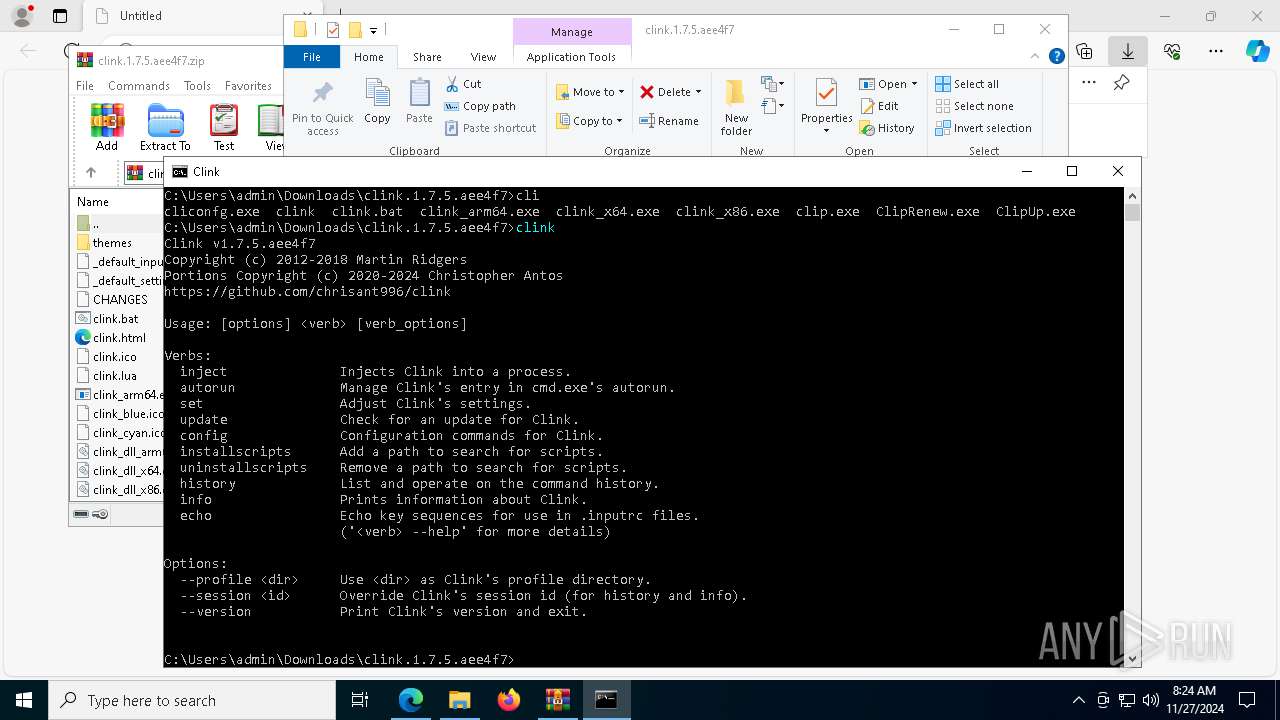Open the Copilot icon in Edge
The height and width of the screenshot is (720, 1280).
tap(1257, 51)
